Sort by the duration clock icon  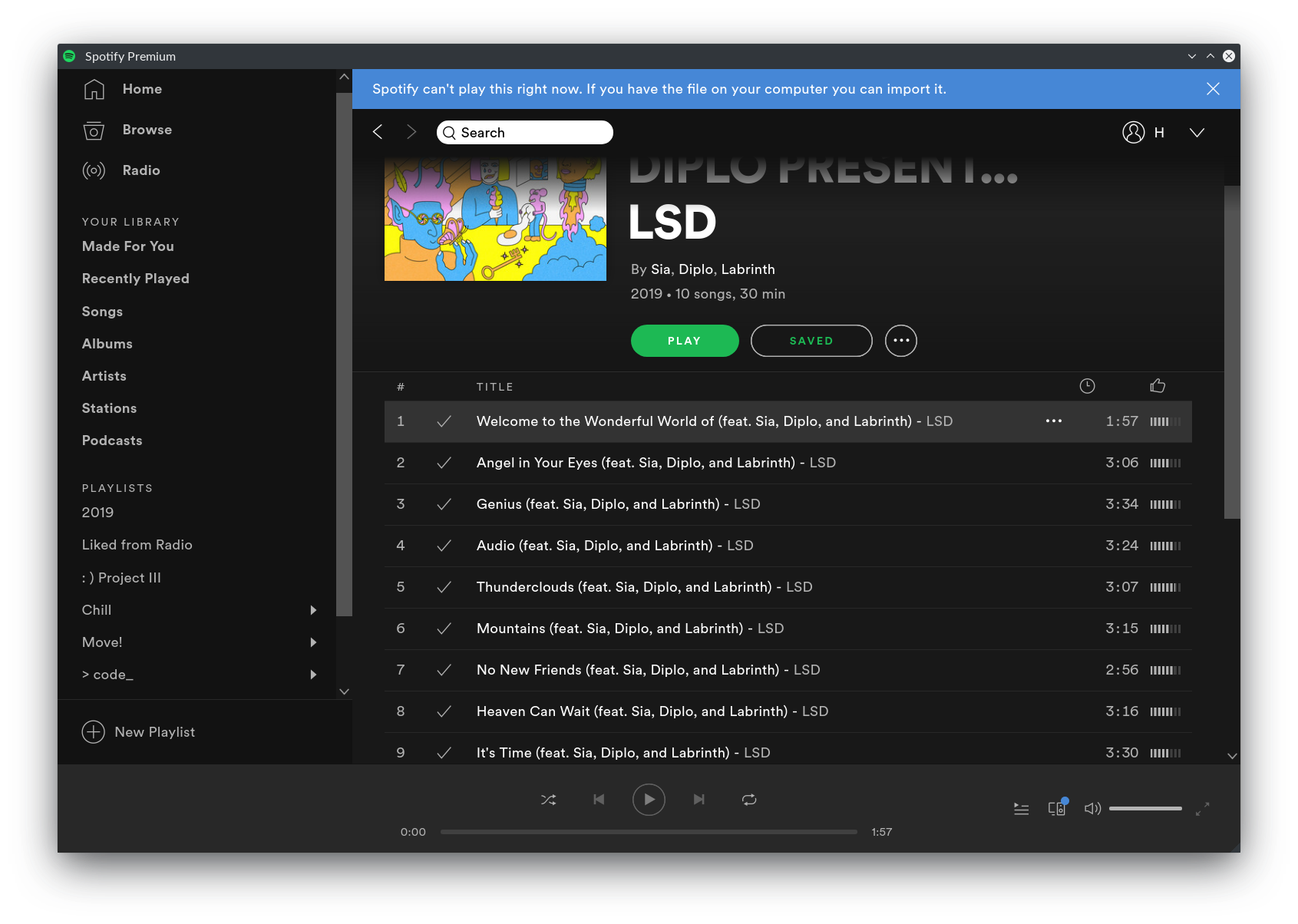[x=1087, y=386]
